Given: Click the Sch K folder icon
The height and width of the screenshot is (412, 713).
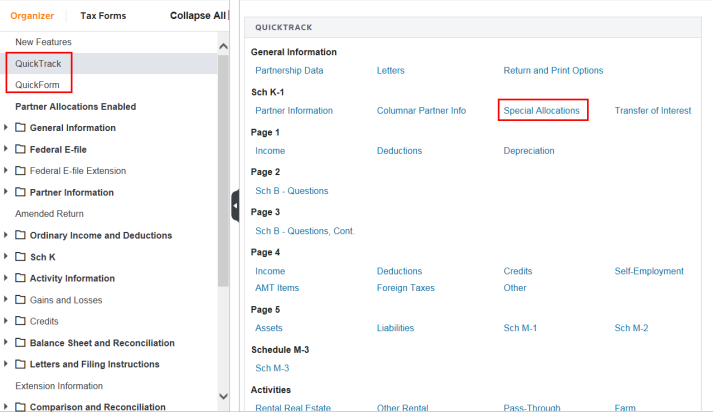Looking at the screenshot, I should coord(21,257).
